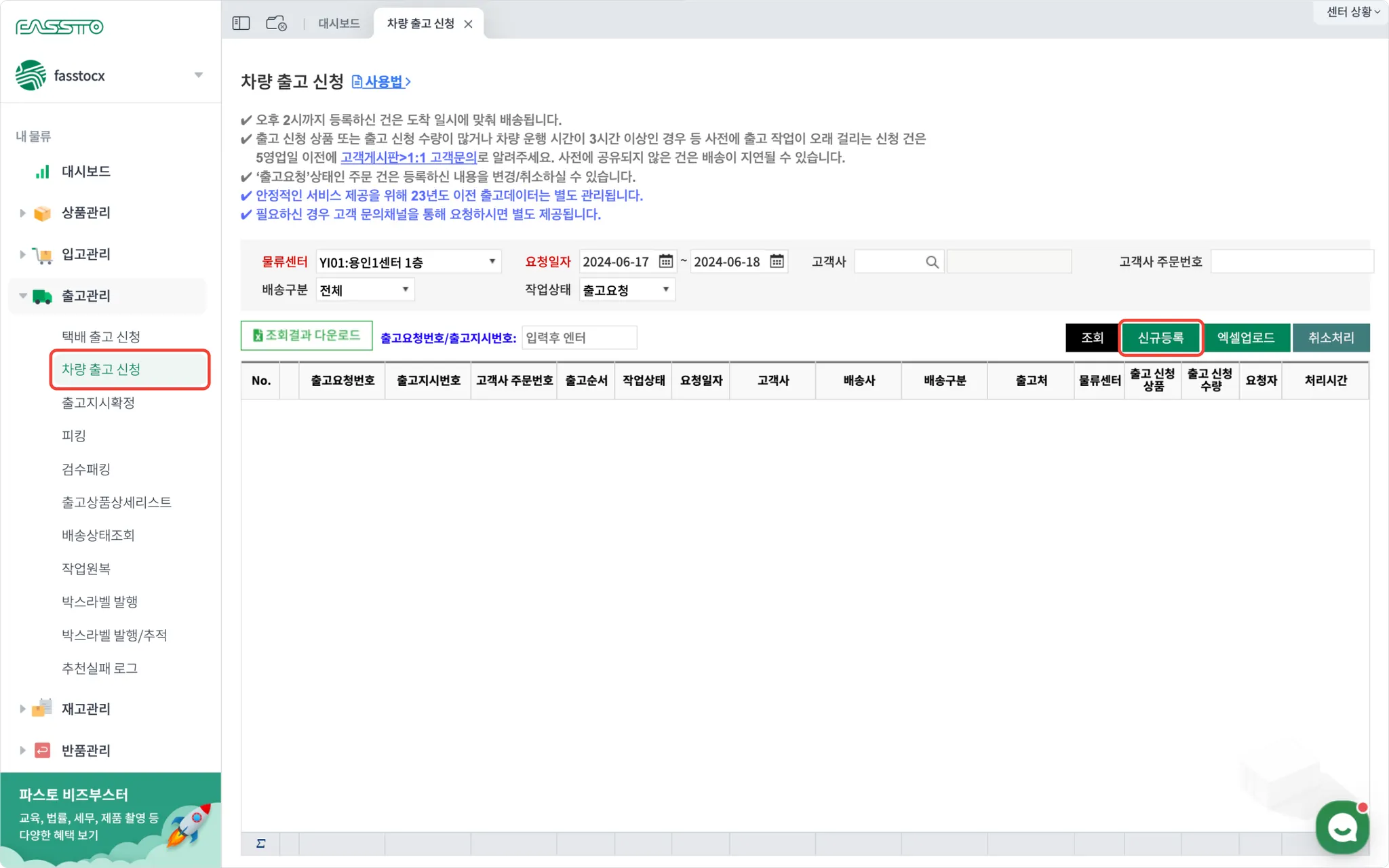Toggle the sidebar panel icon

[241, 24]
